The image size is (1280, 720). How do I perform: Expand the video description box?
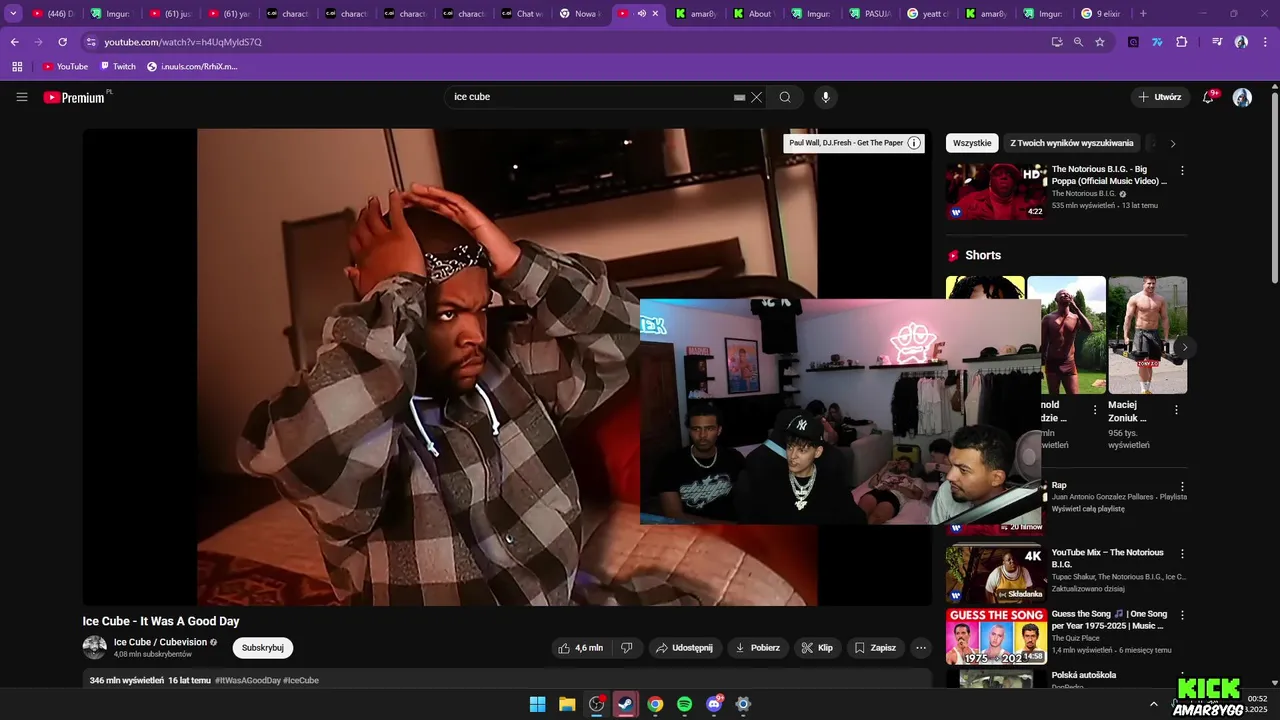coord(507,680)
